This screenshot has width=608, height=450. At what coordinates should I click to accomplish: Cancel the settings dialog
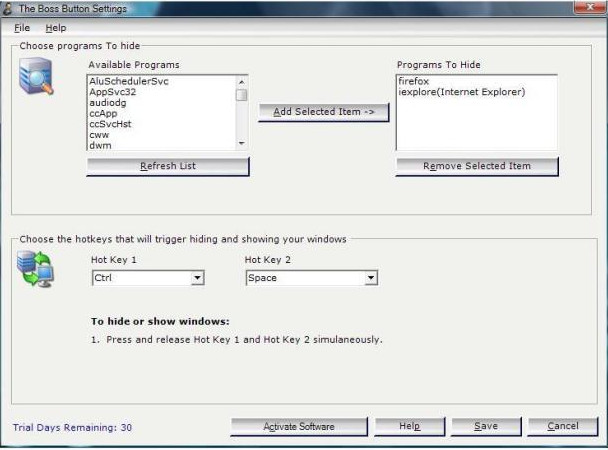[x=563, y=427]
